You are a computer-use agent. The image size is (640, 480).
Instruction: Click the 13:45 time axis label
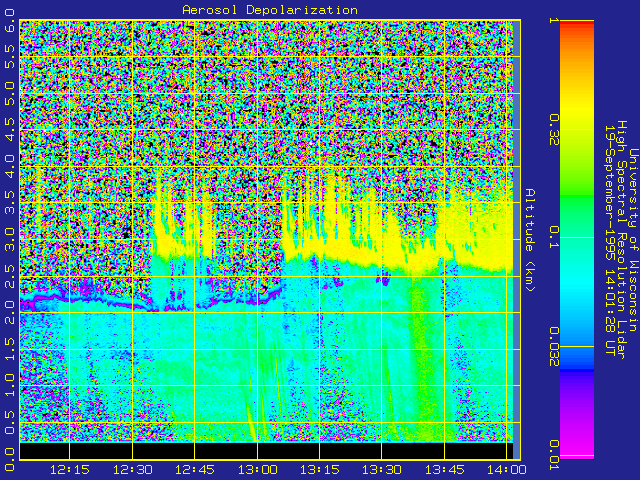click(444, 470)
